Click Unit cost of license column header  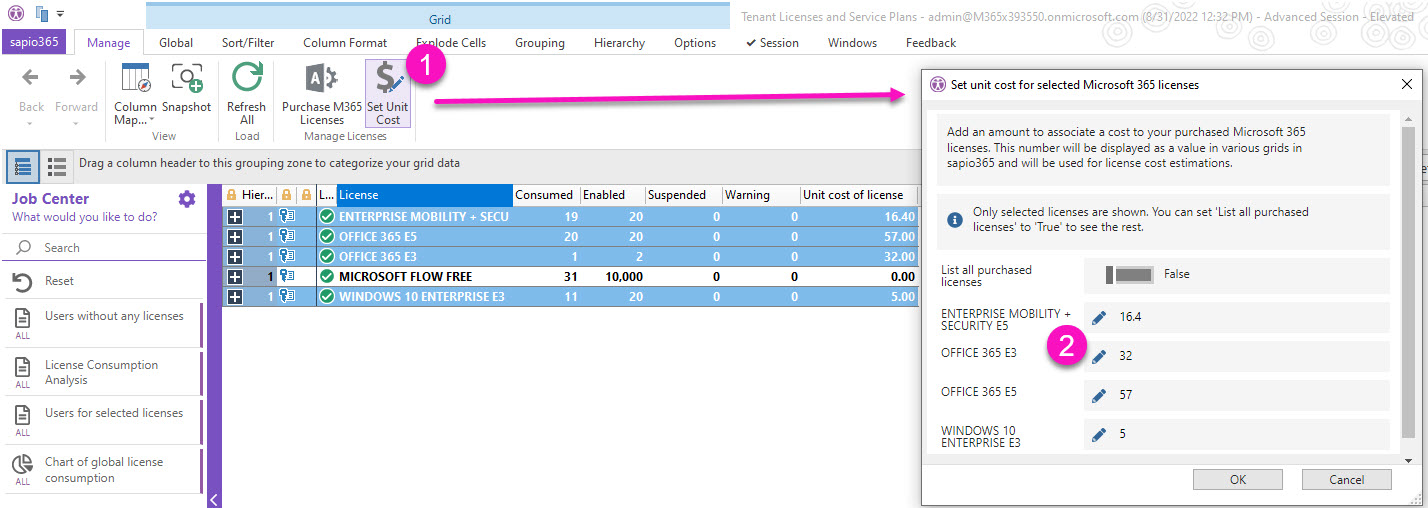click(x=859, y=195)
